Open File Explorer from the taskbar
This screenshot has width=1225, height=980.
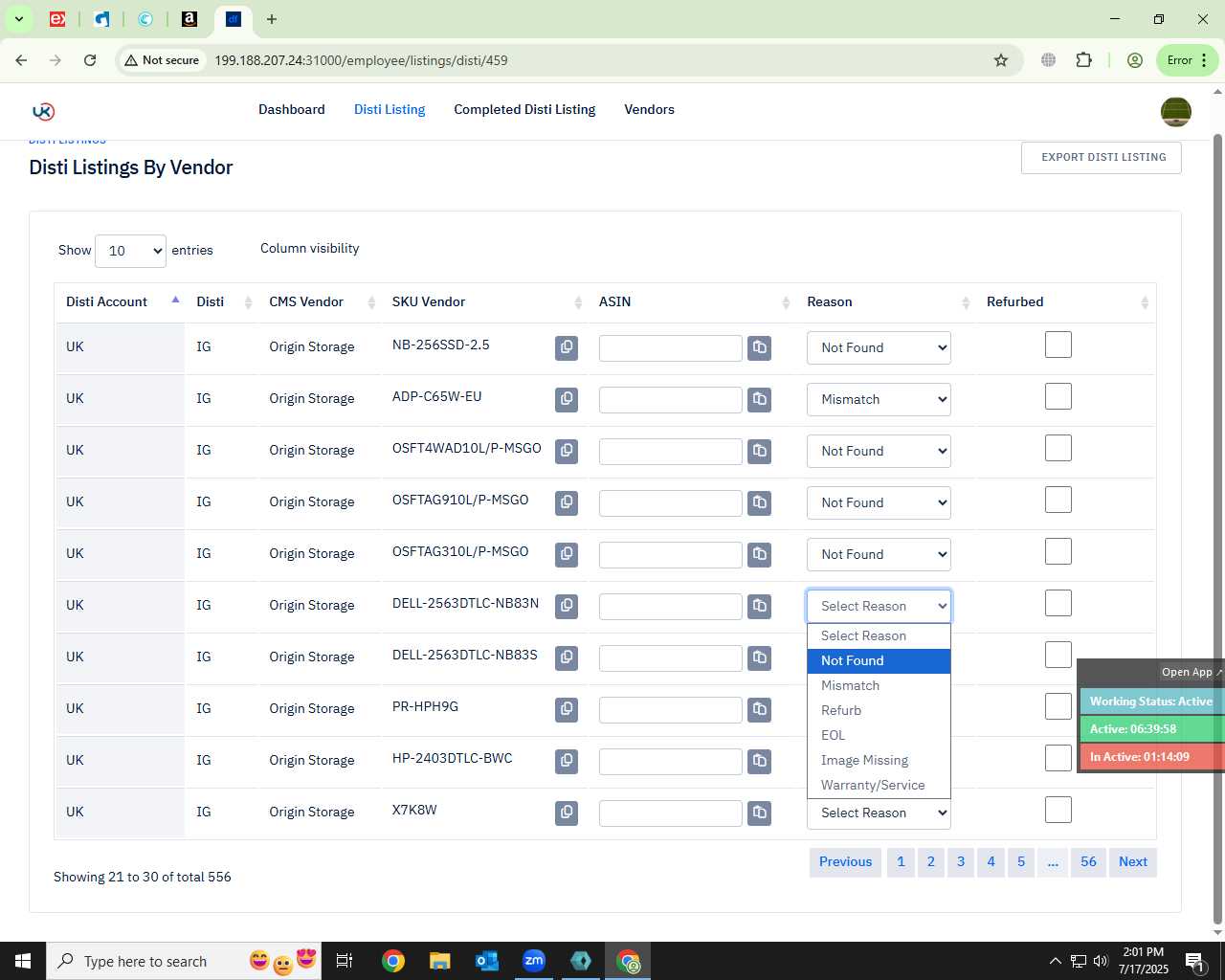[x=439, y=961]
